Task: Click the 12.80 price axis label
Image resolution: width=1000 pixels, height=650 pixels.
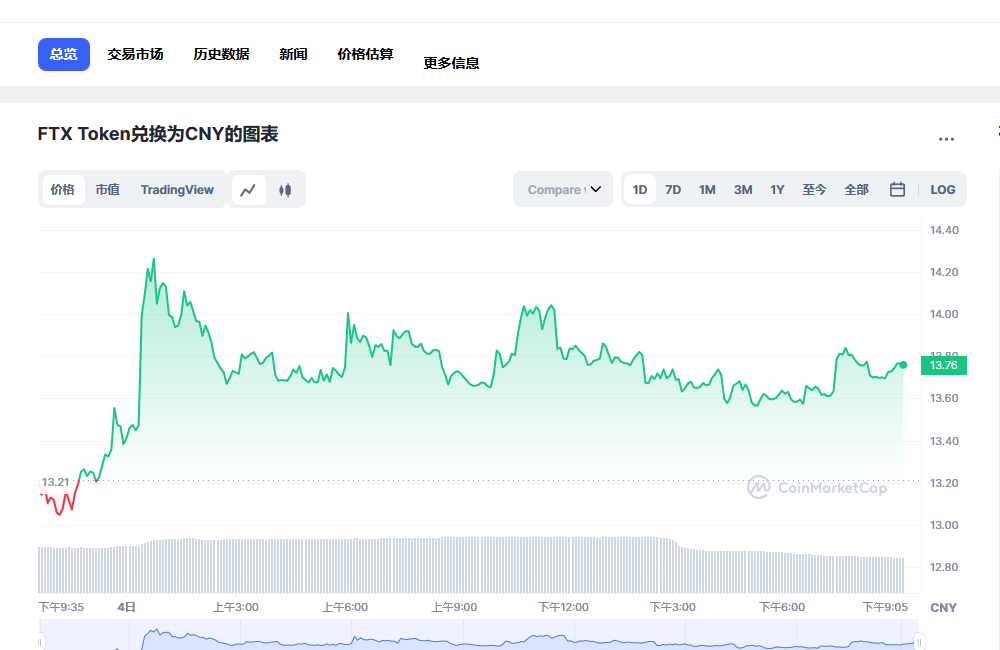Action: (944, 568)
